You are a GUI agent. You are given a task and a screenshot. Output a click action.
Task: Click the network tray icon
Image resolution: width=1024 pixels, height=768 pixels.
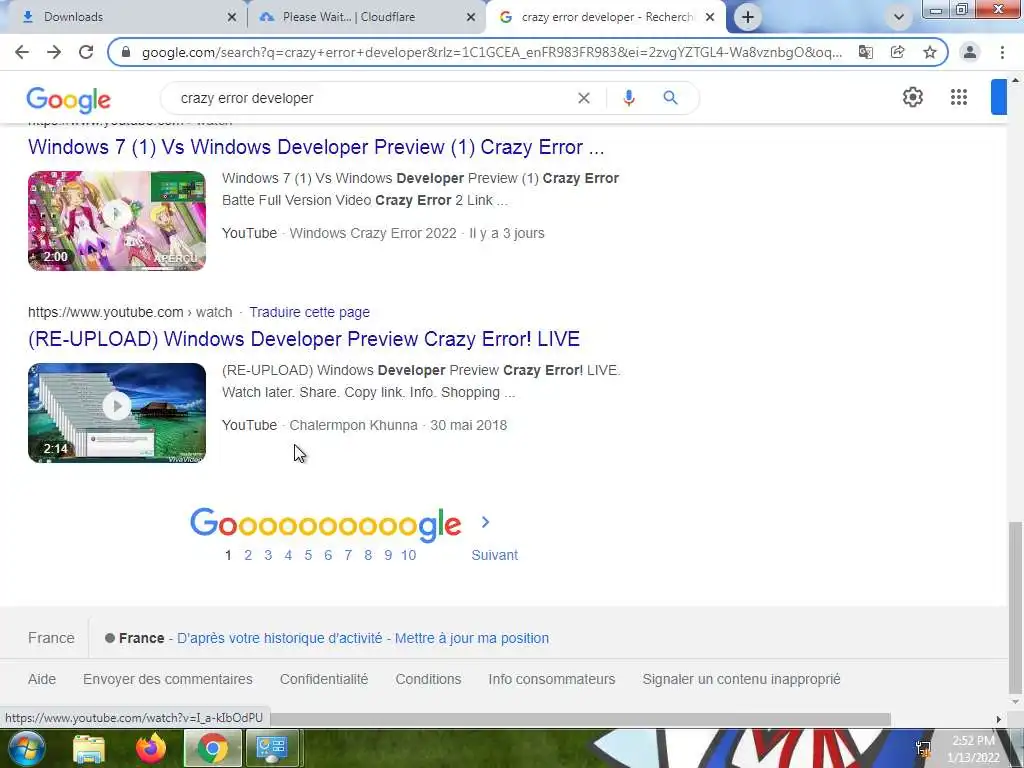tap(923, 749)
